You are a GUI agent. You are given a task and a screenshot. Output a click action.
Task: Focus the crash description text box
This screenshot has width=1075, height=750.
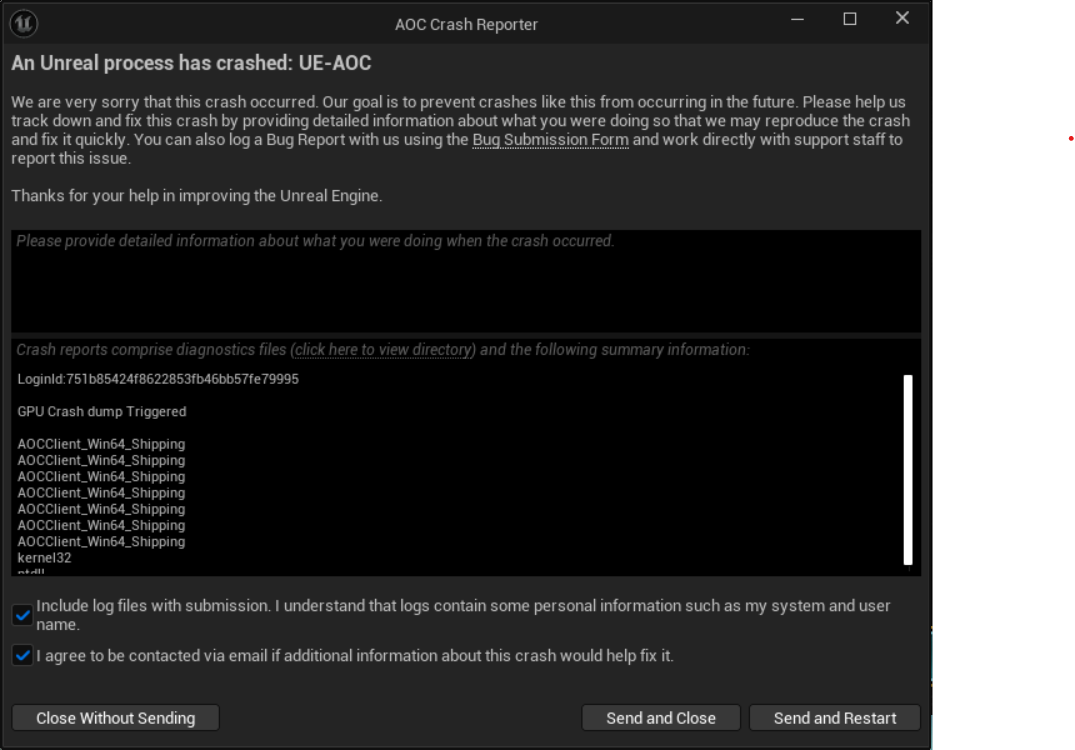point(466,281)
